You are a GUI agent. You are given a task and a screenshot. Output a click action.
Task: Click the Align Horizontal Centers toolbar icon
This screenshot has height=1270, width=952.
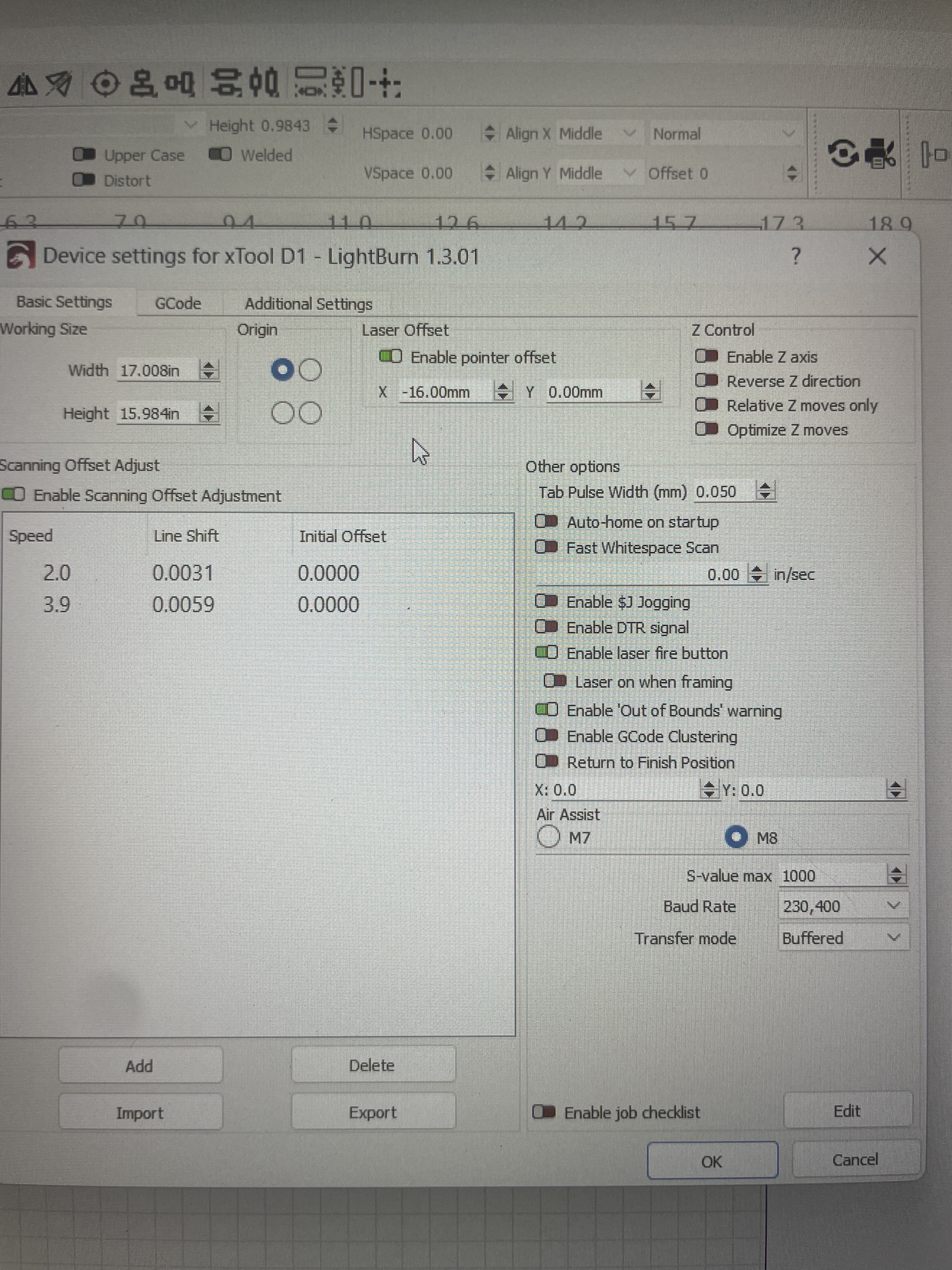click(179, 83)
